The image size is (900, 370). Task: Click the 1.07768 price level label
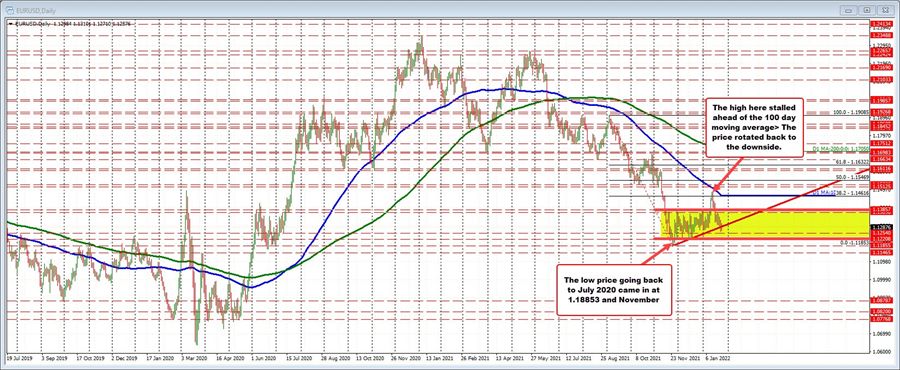tap(881, 319)
